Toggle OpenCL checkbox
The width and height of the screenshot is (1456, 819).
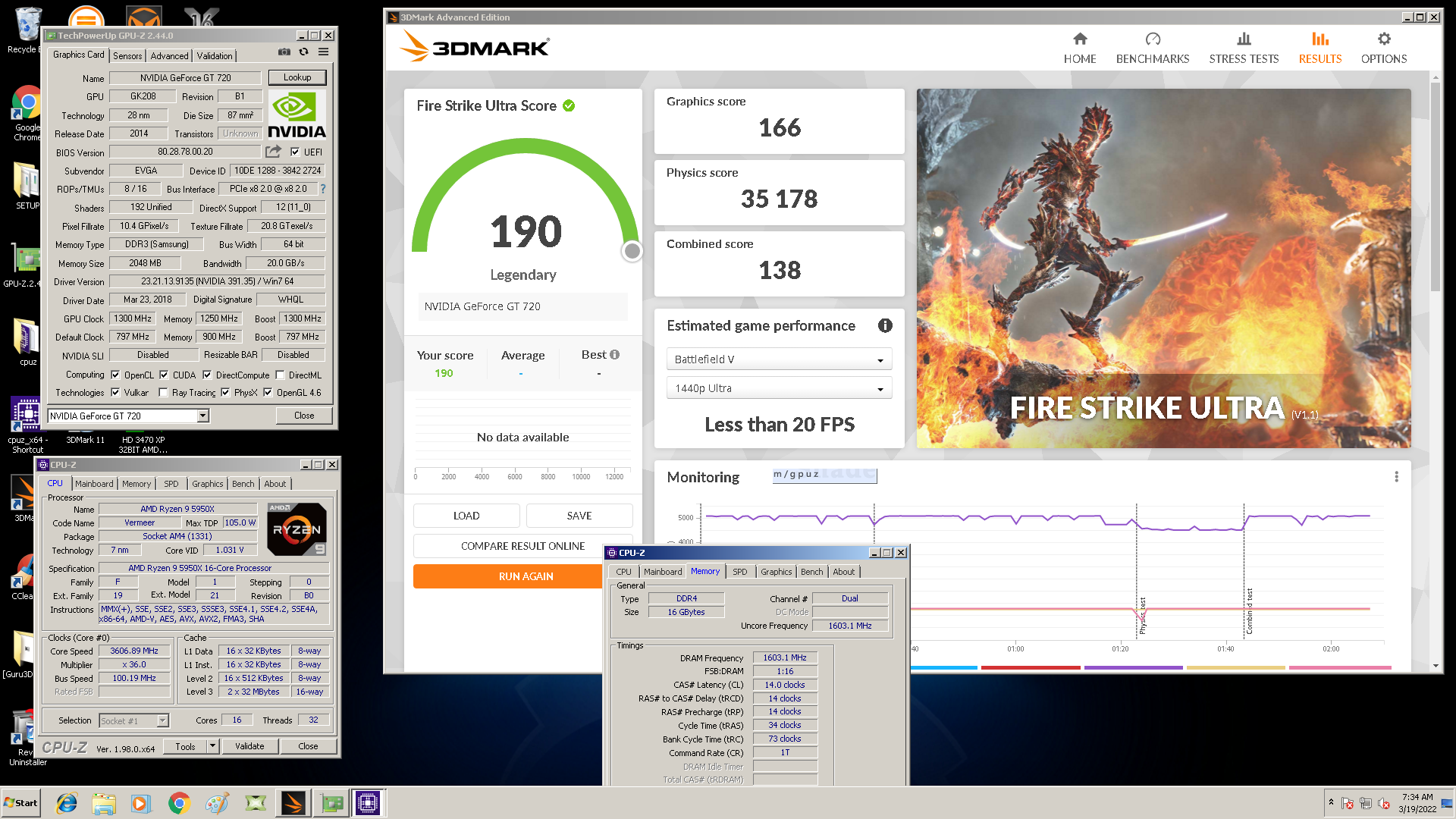(x=115, y=375)
